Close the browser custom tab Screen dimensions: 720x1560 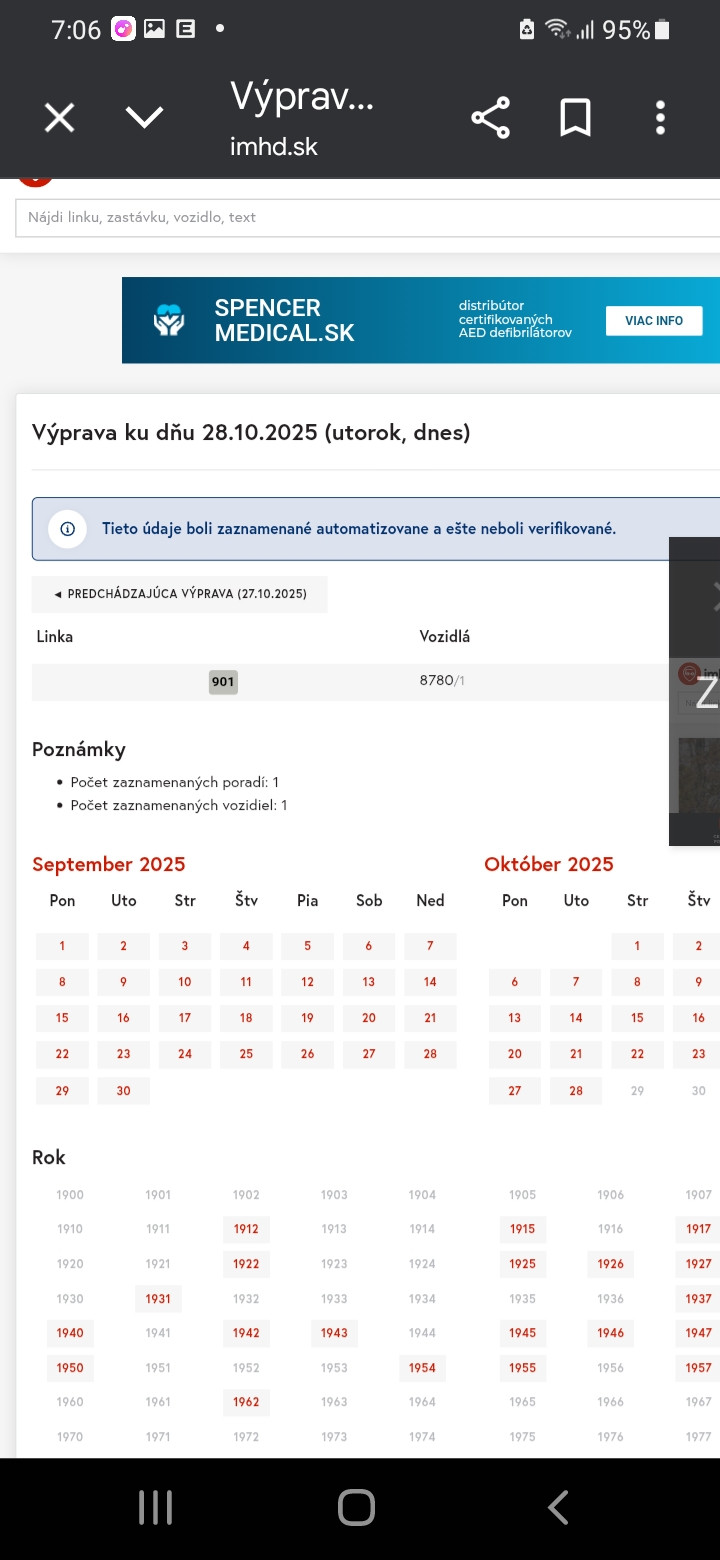[60, 119]
